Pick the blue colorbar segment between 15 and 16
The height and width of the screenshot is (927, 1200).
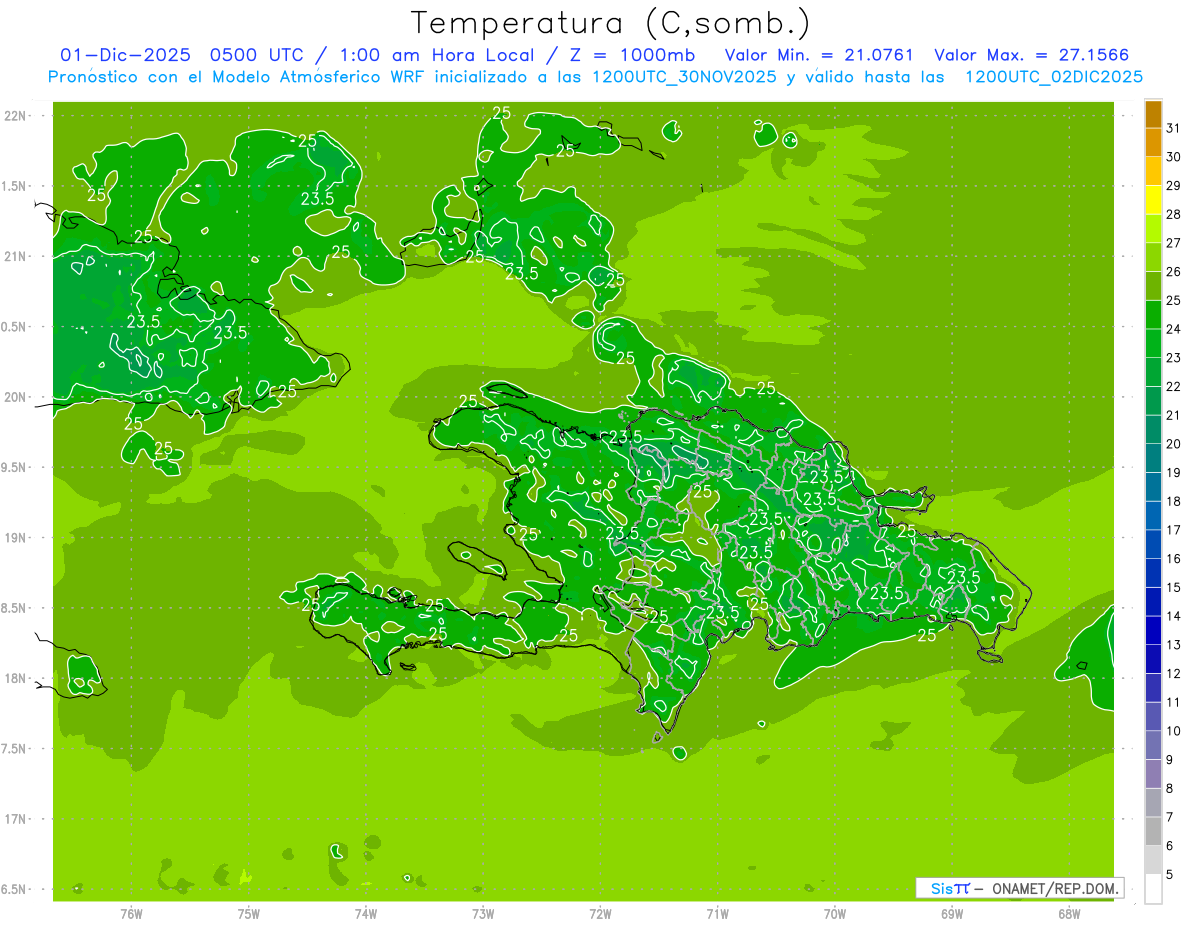tap(1153, 573)
